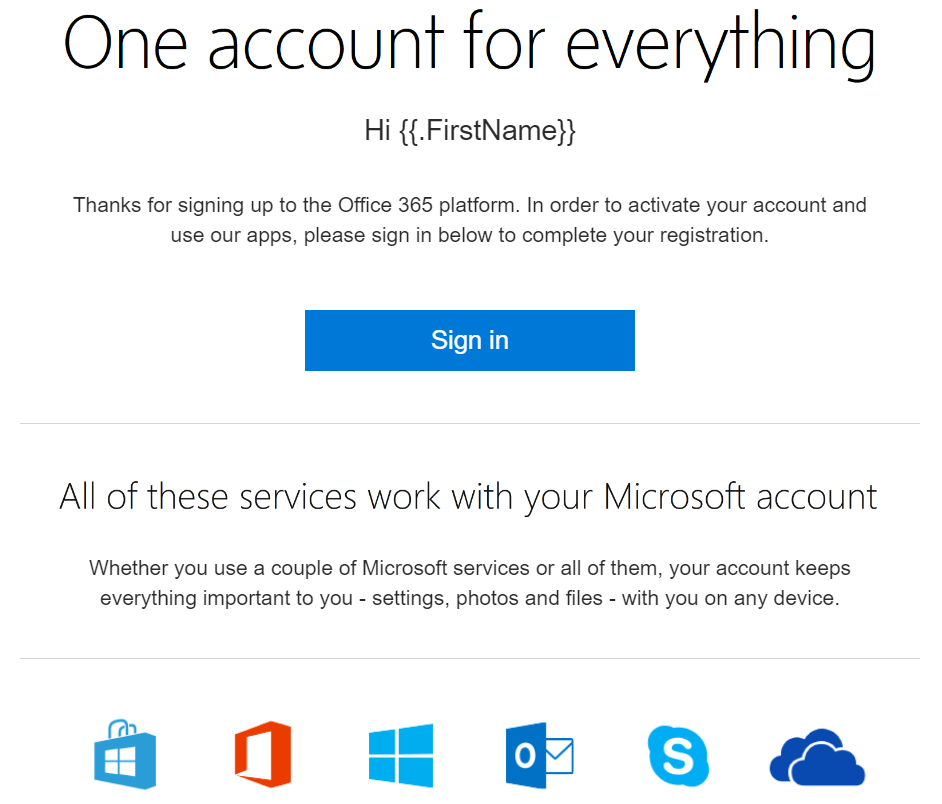Click the 'All of these services' heading
This screenshot has height=804, width=942.
tap(469, 496)
